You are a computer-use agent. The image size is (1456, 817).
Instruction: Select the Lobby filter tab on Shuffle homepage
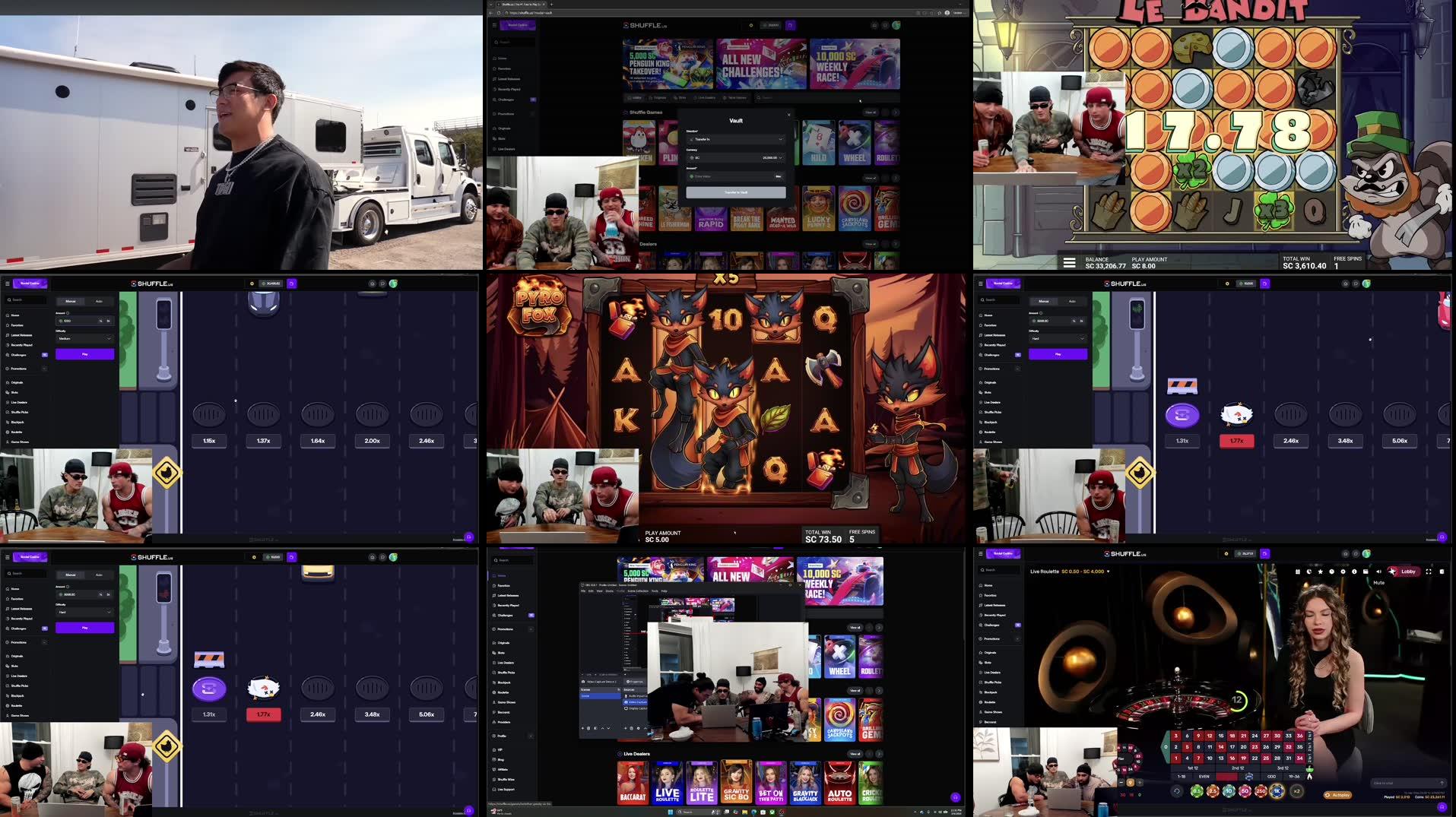coord(634,98)
